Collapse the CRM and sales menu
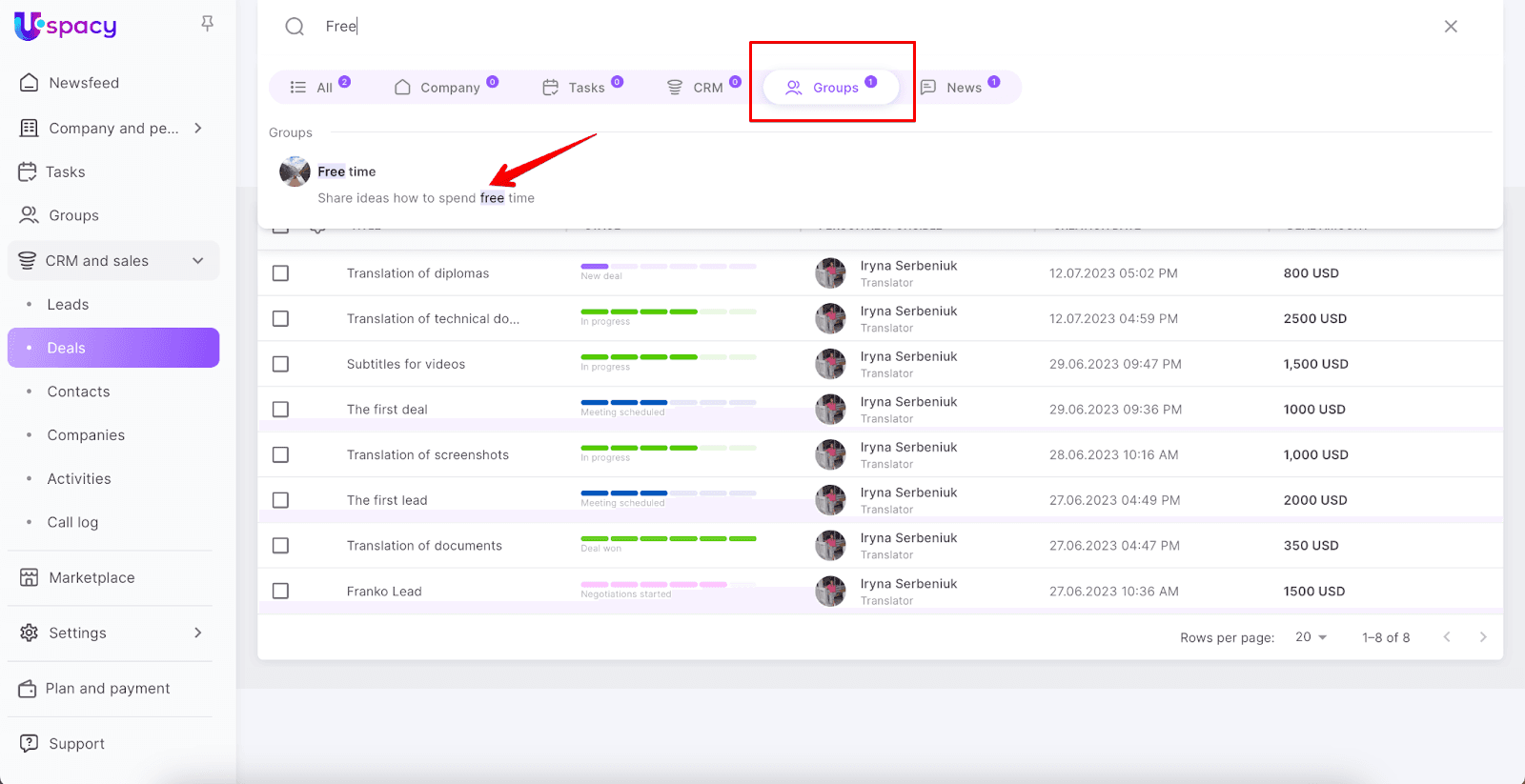1525x784 pixels. (198, 261)
